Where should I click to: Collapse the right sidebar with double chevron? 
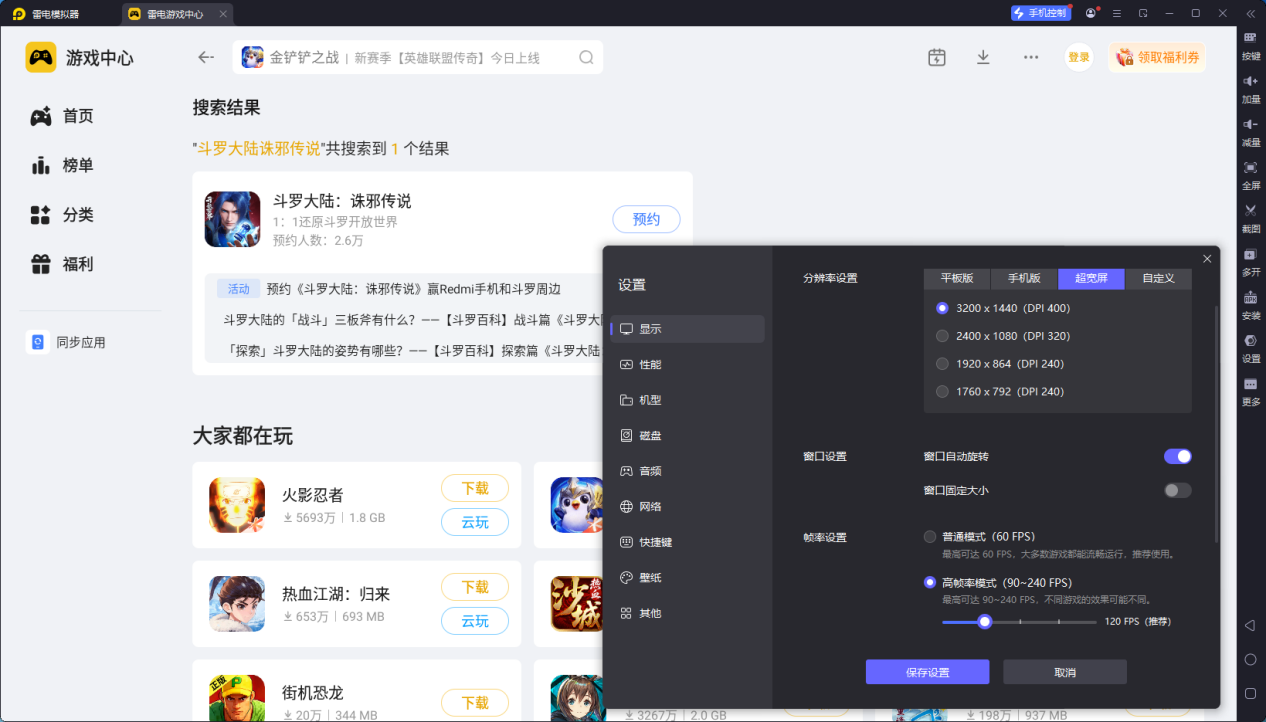click(x=1250, y=13)
